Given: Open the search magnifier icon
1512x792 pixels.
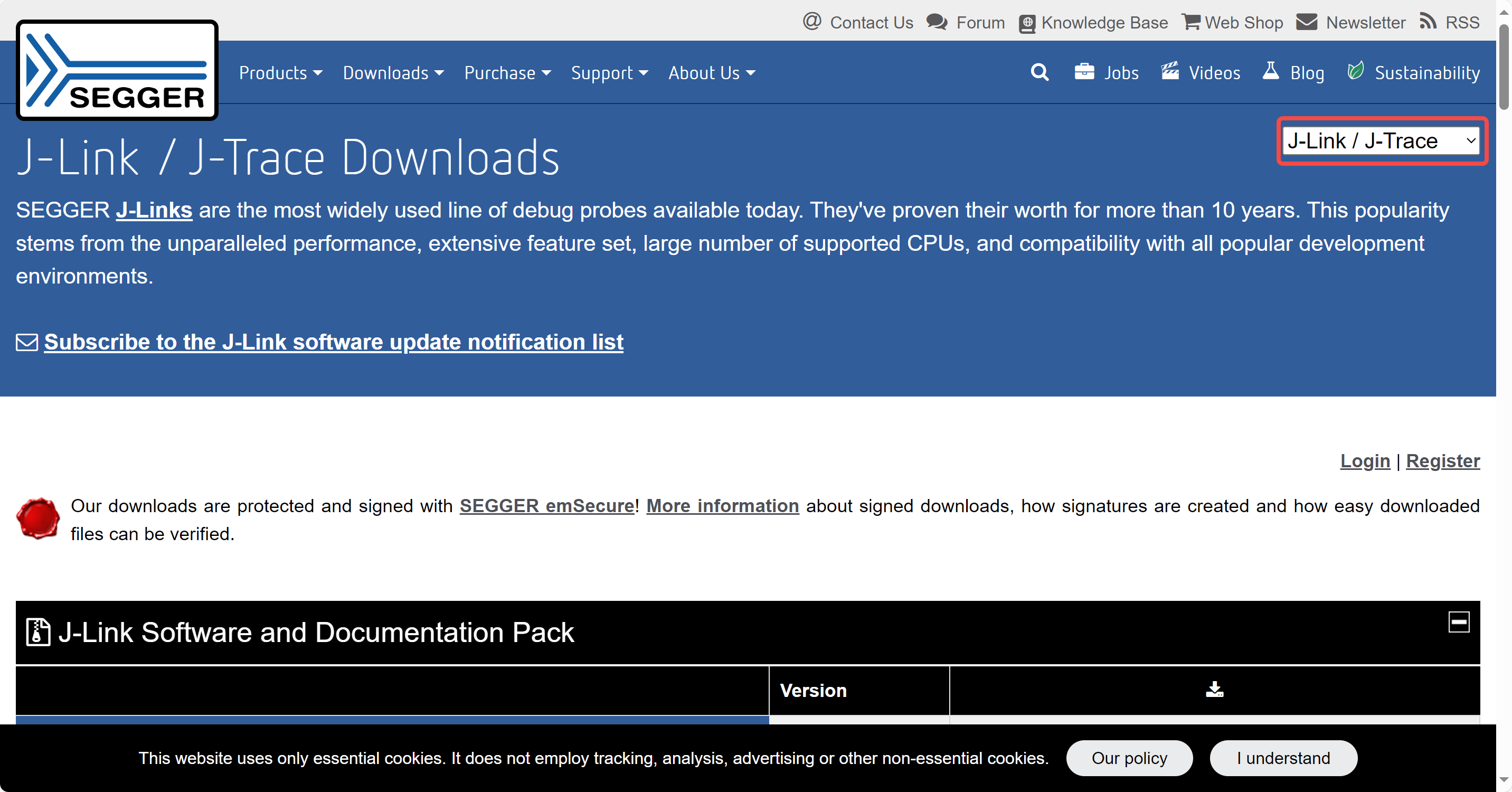Looking at the screenshot, I should click(1039, 72).
